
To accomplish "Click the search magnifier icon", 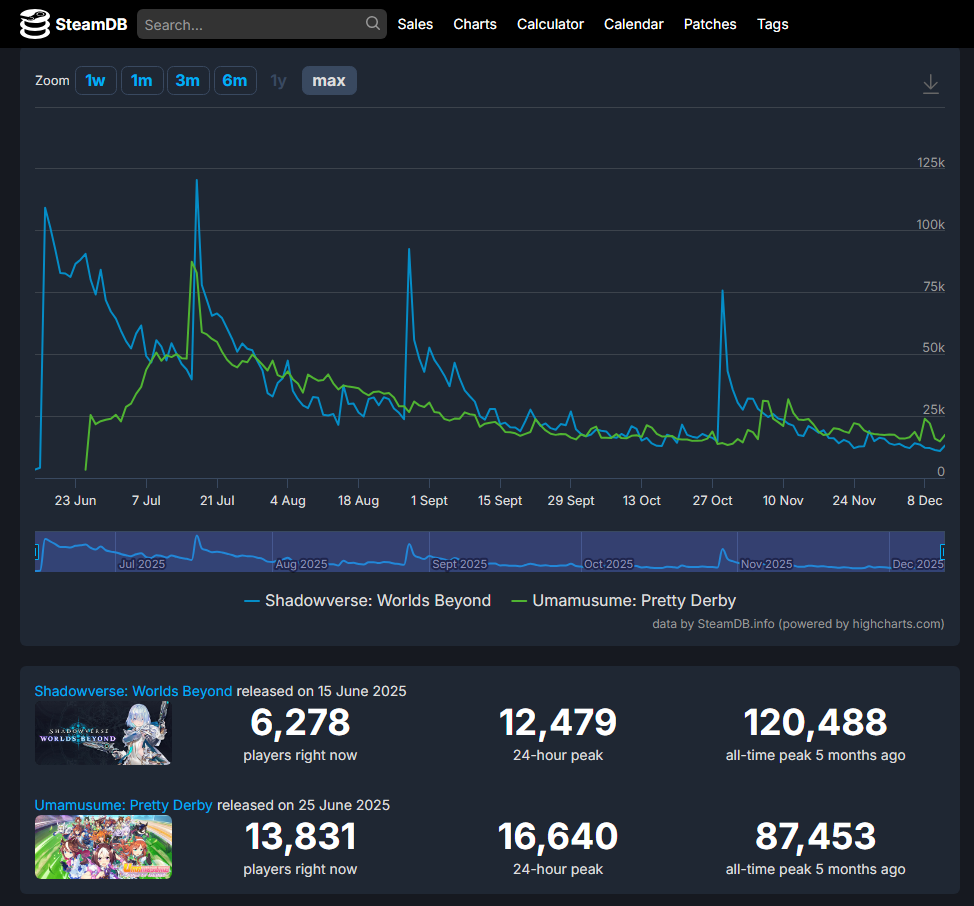I will [373, 24].
